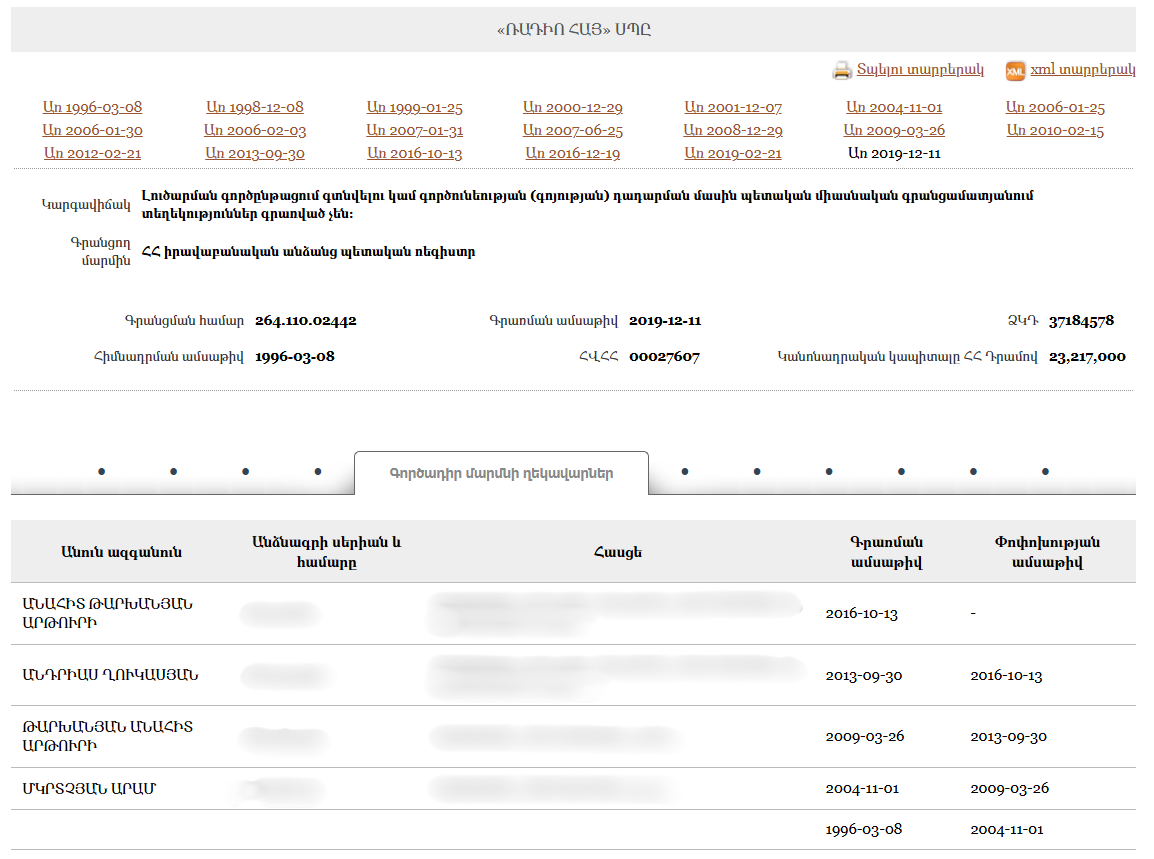Click the Գրանցման ամսաթիվ column header
Viewport: 1154px width, 859px height.
click(x=885, y=552)
